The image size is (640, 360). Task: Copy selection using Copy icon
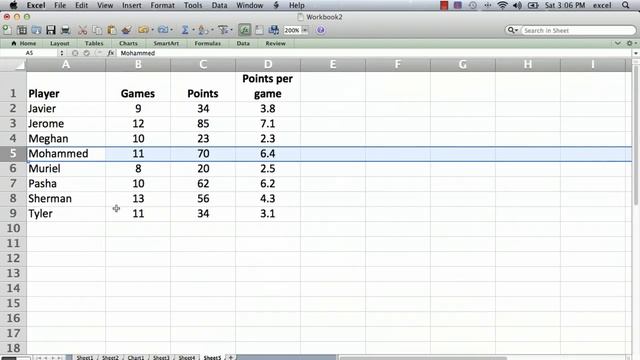[x=97, y=30]
